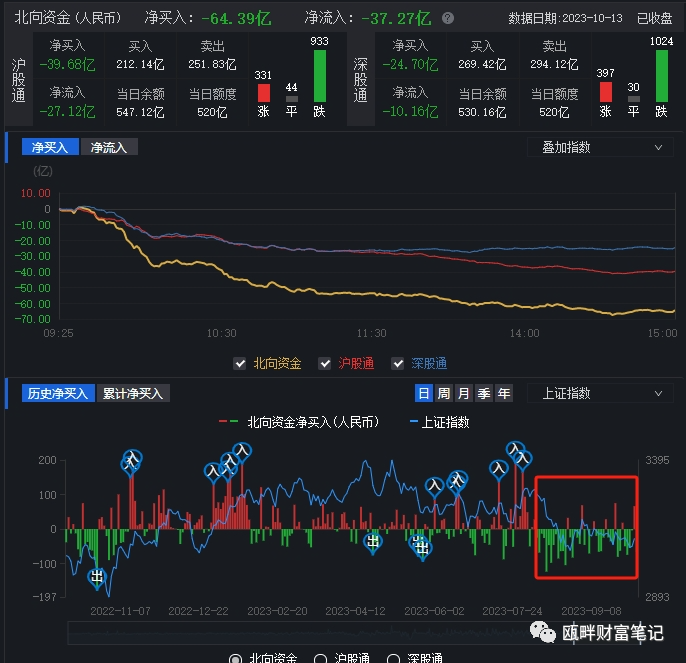Switch to the 净买入 chart tab
The image size is (686, 663).
coord(50,147)
